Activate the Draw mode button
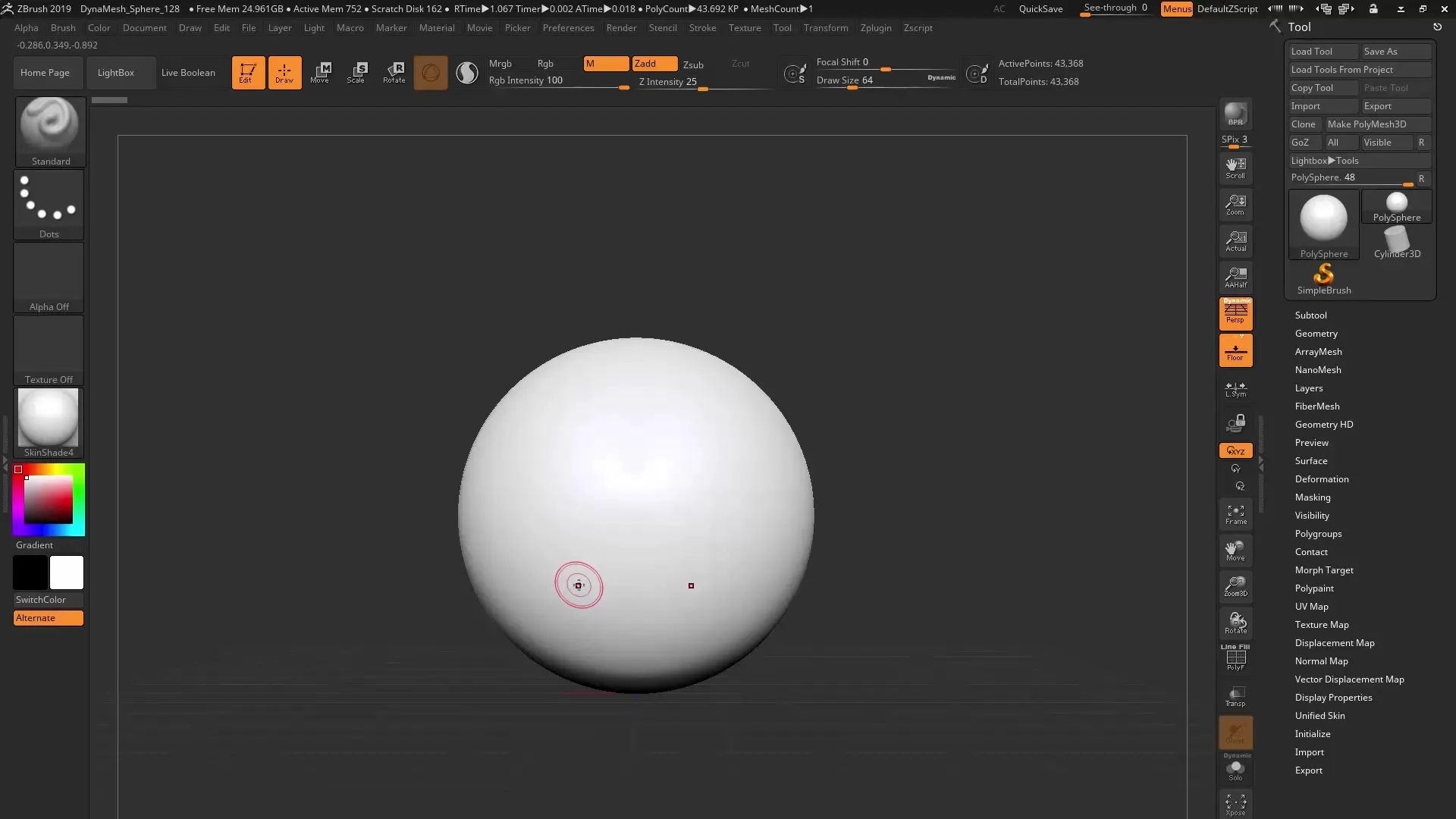Viewport: 1456px width, 819px height. click(x=284, y=73)
